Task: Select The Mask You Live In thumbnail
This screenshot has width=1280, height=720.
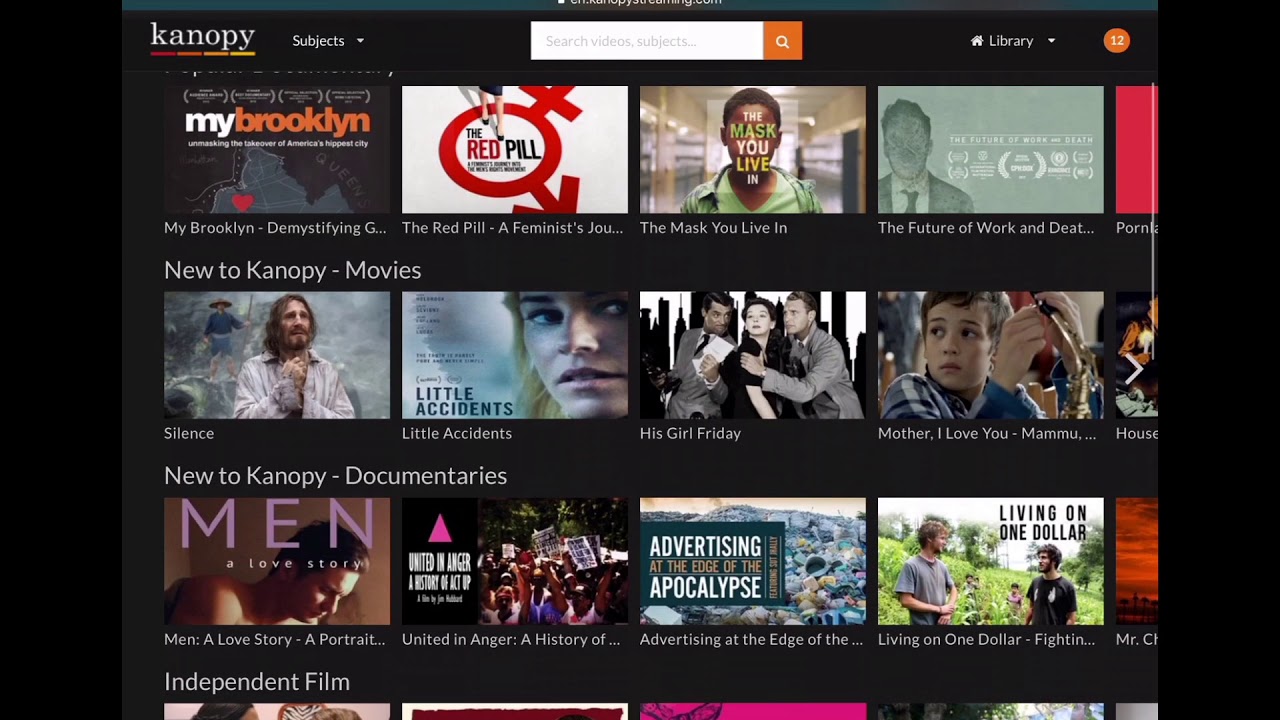Action: pos(753,150)
